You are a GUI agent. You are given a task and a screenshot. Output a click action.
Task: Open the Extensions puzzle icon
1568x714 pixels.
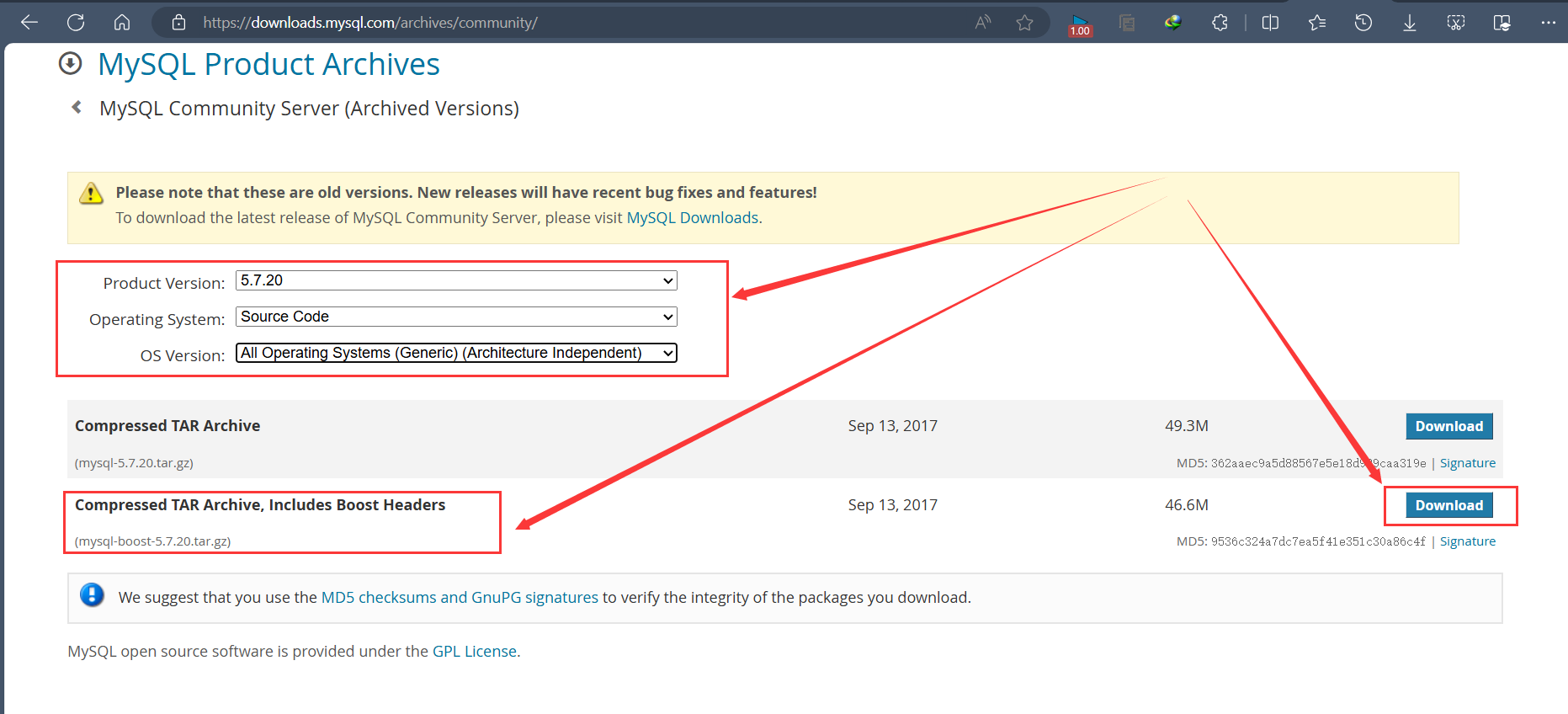click(1220, 23)
